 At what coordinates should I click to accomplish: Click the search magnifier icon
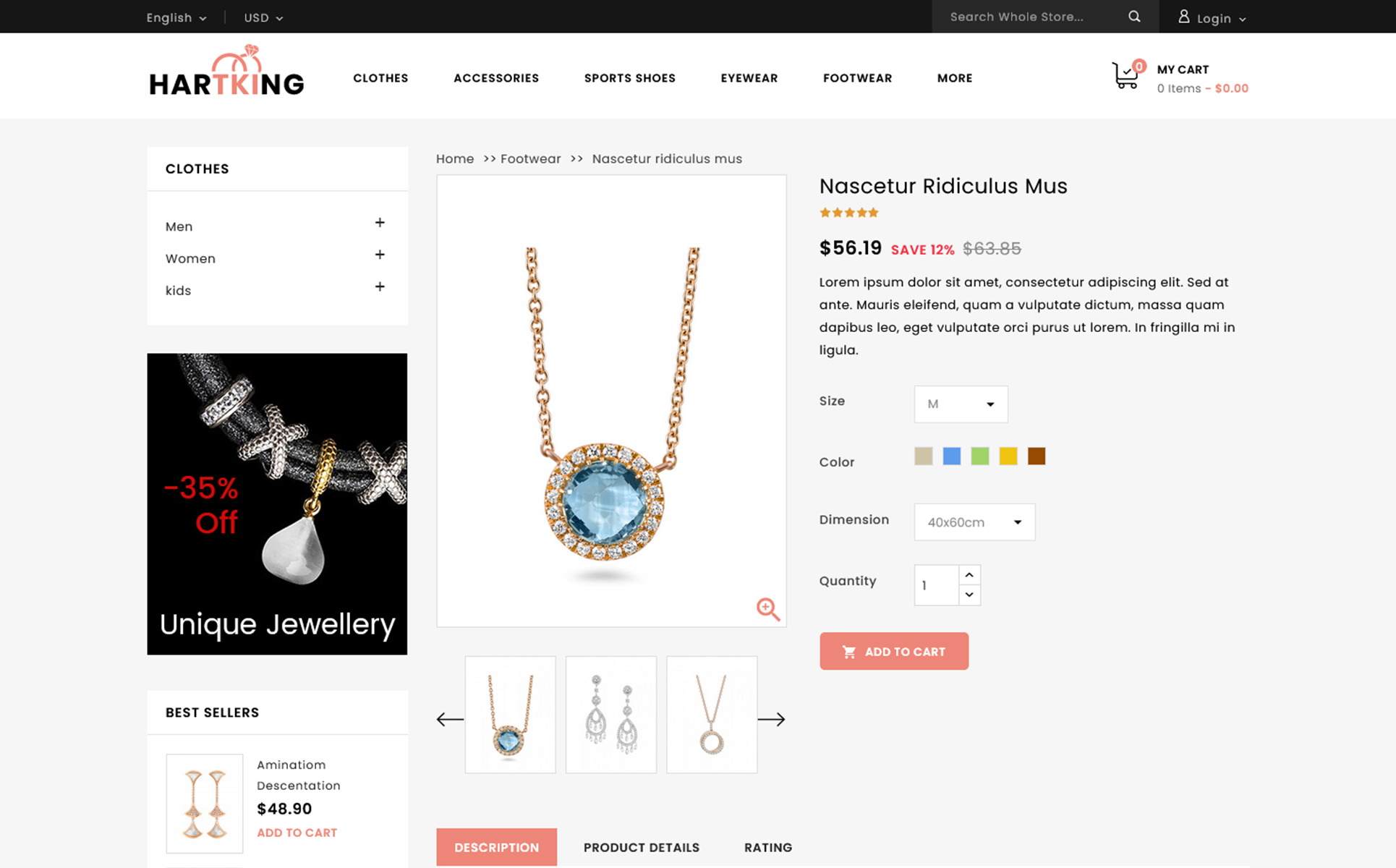pos(1134,17)
